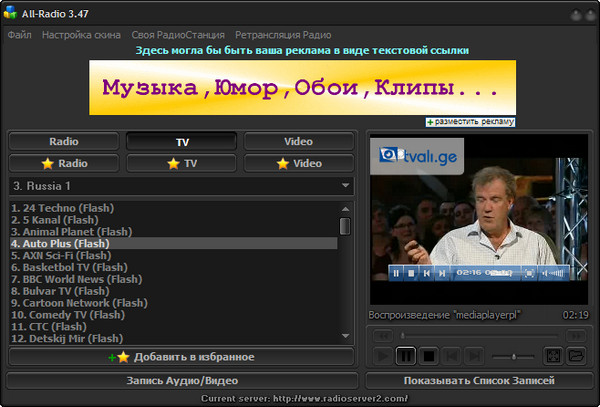The image size is (600, 407).
Task: Pause playback in the bottom control panel
Action: [406, 356]
